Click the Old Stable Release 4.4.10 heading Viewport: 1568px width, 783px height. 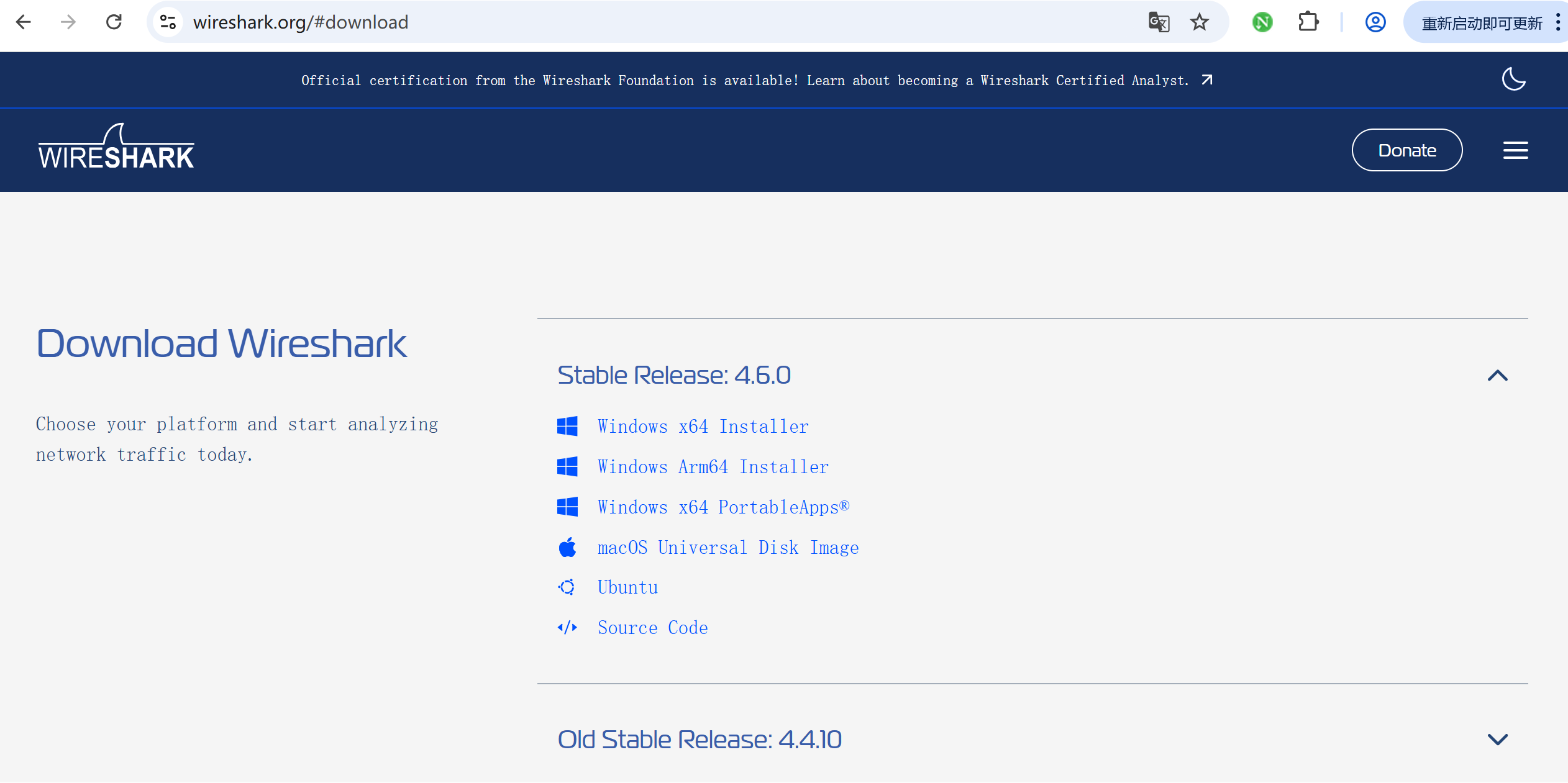coord(700,740)
